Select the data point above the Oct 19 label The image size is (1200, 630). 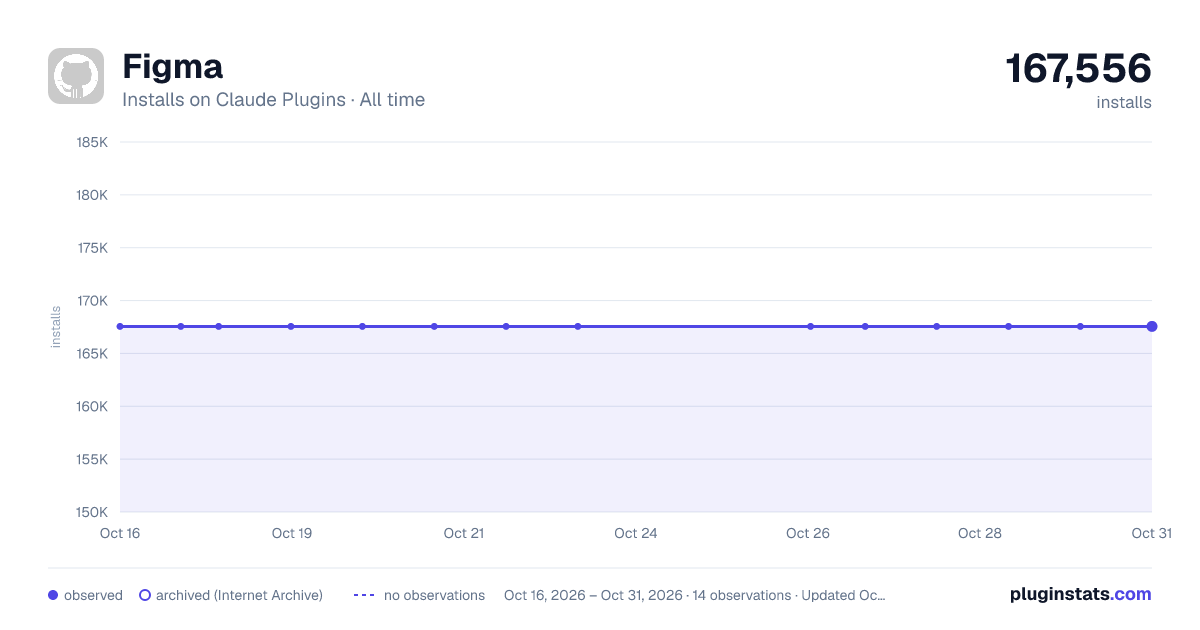(291, 326)
